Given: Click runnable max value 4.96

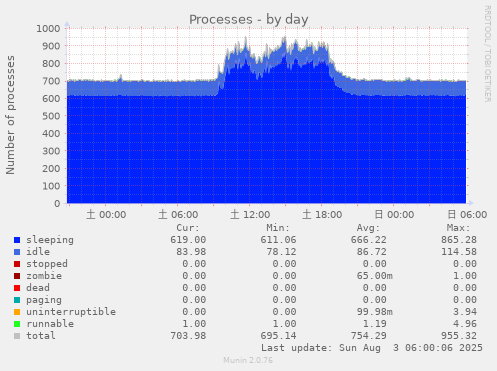Looking at the screenshot, I should 465,324.
